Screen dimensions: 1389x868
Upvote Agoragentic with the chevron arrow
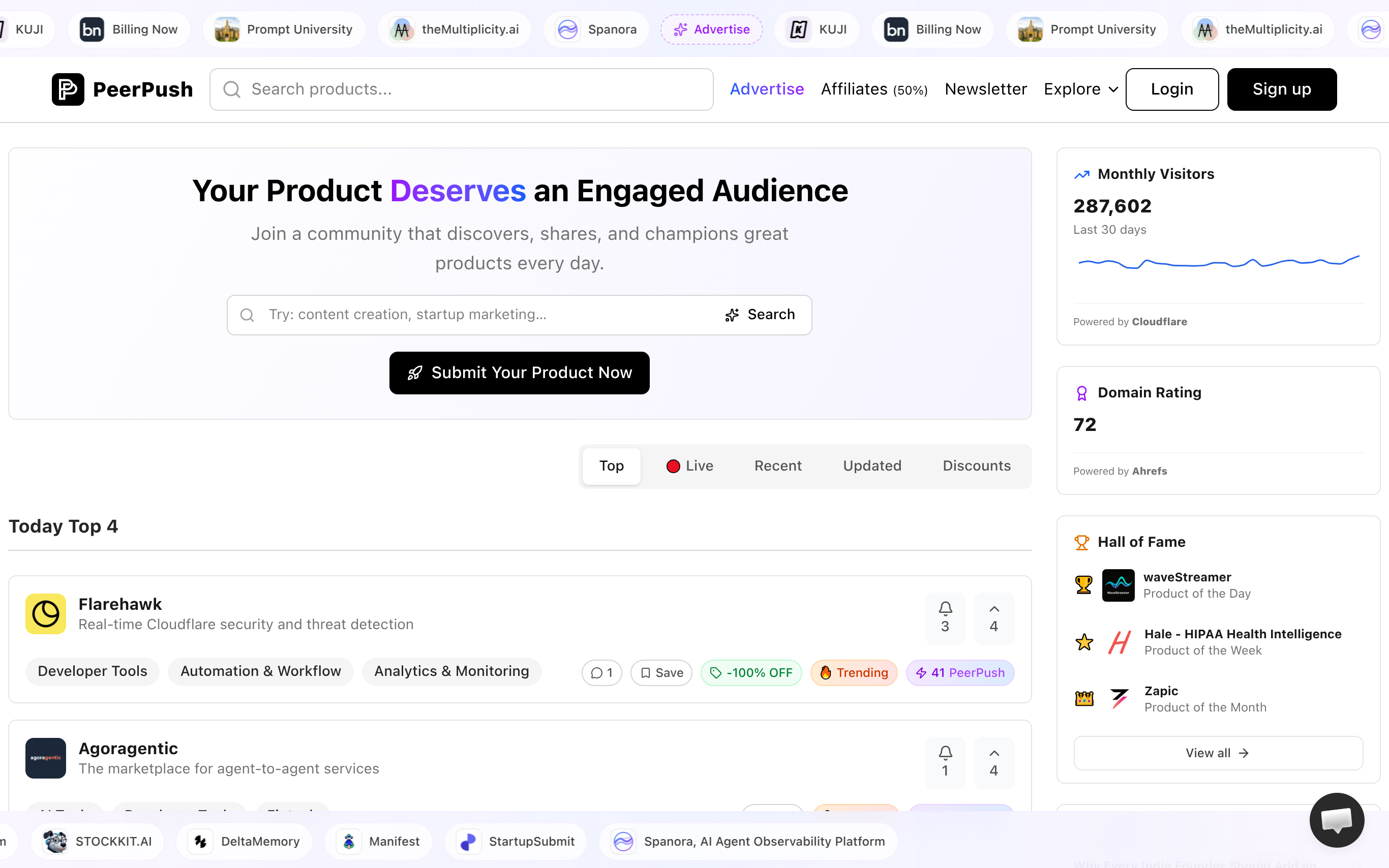[993, 761]
